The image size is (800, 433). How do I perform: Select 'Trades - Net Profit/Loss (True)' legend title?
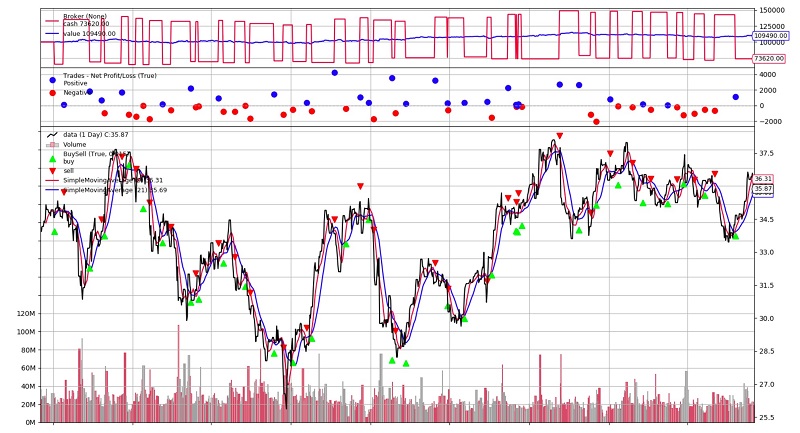[x=110, y=76]
